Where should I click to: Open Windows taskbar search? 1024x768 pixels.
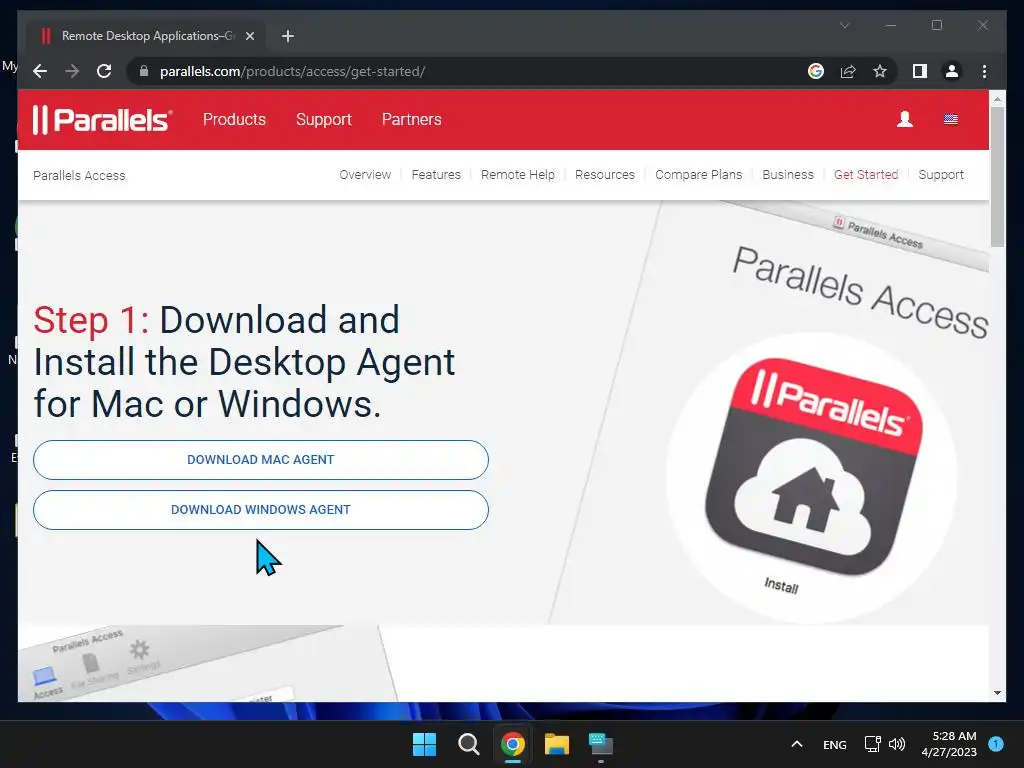(468, 744)
